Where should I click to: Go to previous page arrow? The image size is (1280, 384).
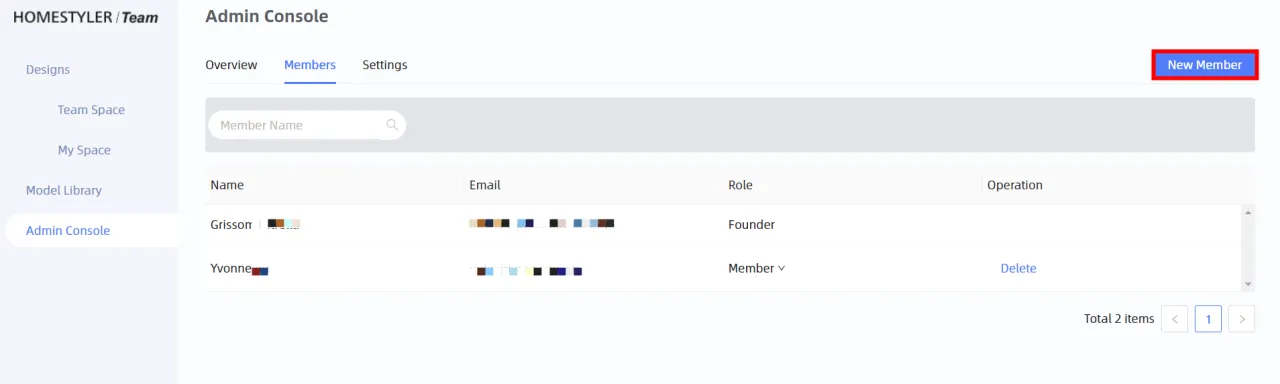tap(1175, 319)
